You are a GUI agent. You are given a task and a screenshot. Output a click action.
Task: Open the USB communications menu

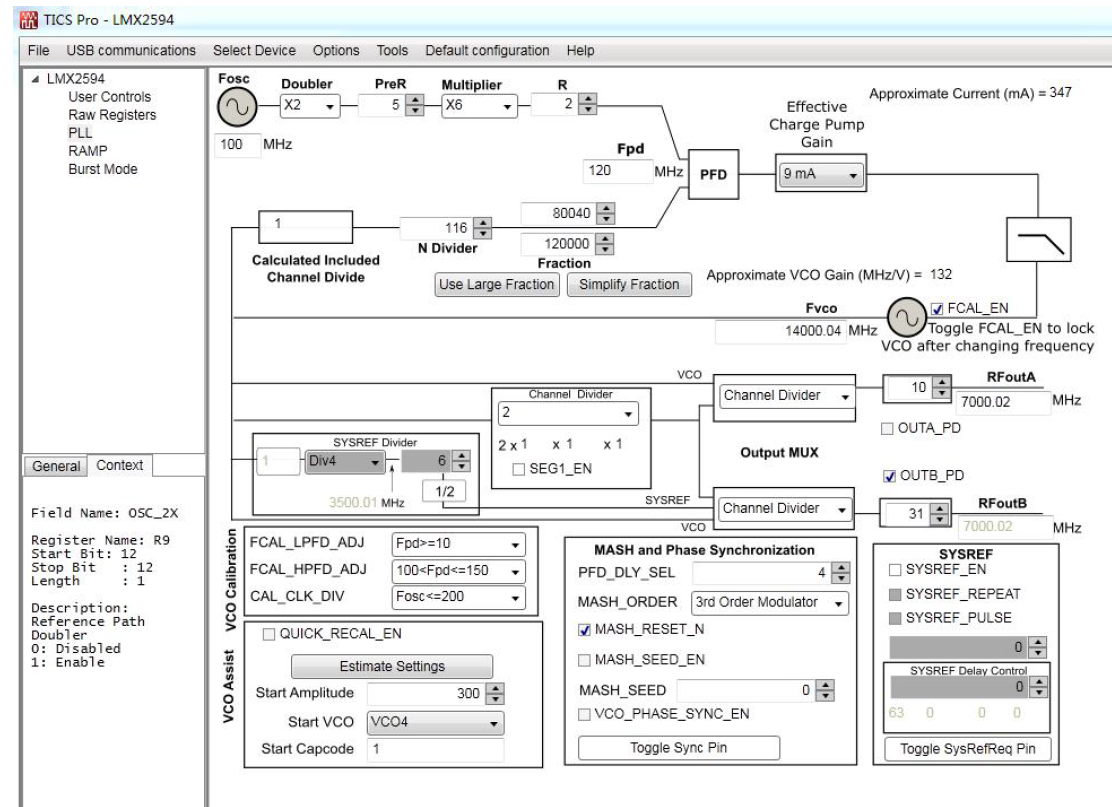(x=131, y=50)
